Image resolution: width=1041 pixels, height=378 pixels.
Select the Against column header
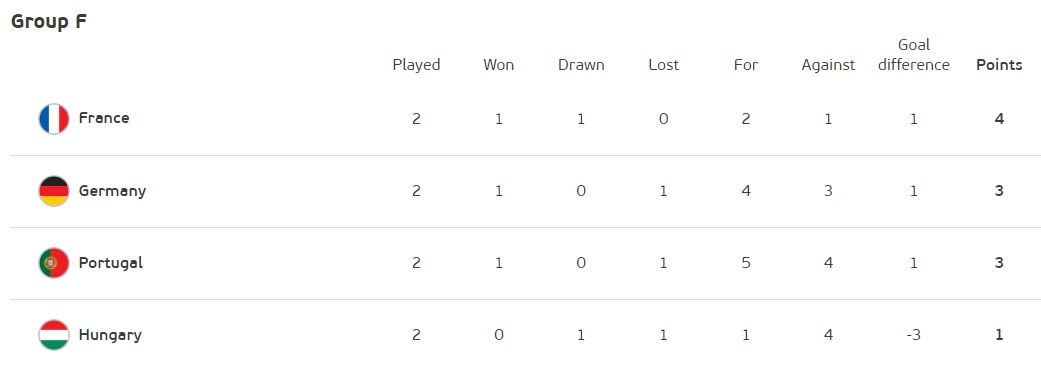(829, 65)
